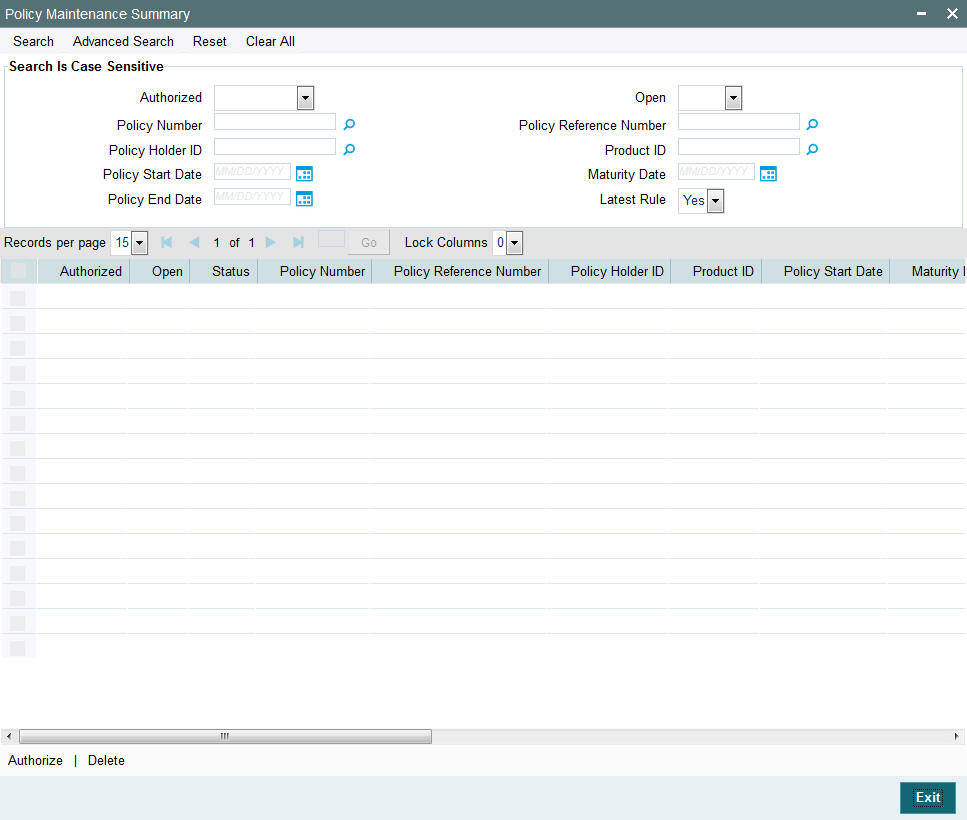The width and height of the screenshot is (967, 820).
Task: Open calendar for Policy Start Date
Action: [304, 174]
